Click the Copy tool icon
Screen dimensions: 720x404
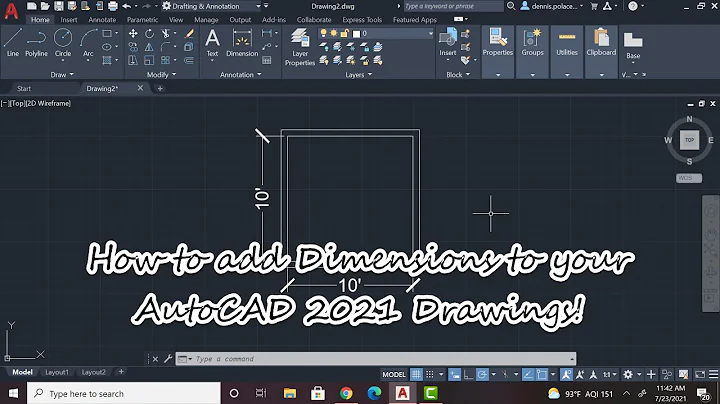point(133,47)
